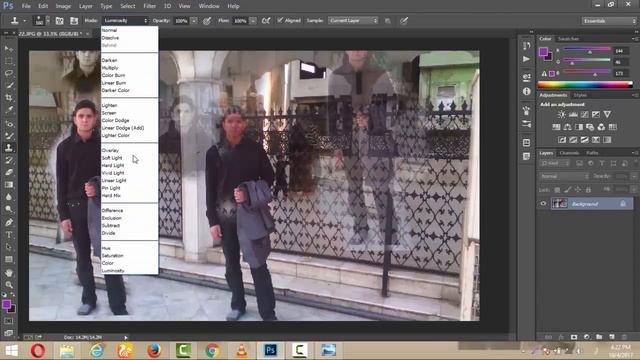Select the Background layer thumbnail
Viewport: 640px width, 360px height.
559,203
